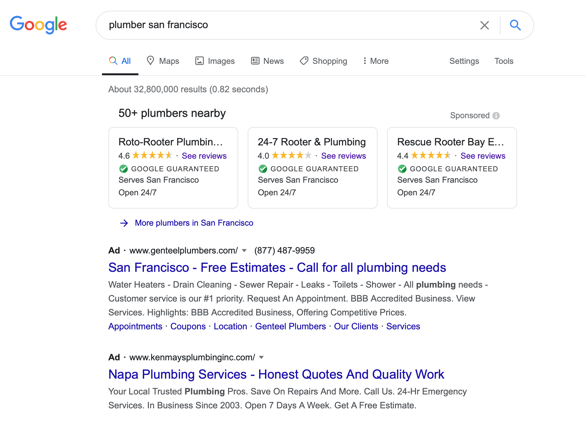Click the Sponsored info icon
Screen dimensions: 586x421
(496, 116)
